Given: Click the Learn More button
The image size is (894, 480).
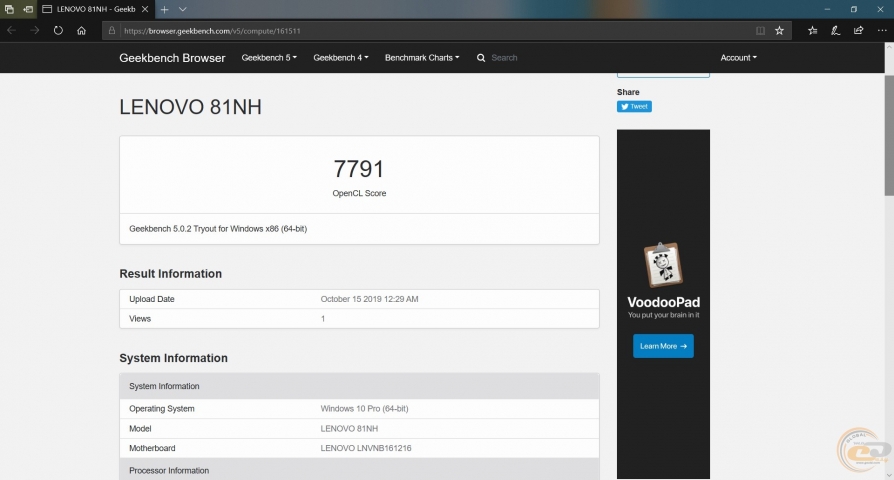Looking at the screenshot, I should click(663, 346).
